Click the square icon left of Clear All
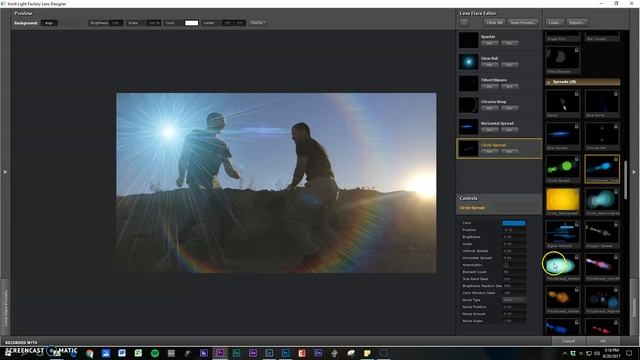Screen dimensions: 640x360 coord(464,22)
